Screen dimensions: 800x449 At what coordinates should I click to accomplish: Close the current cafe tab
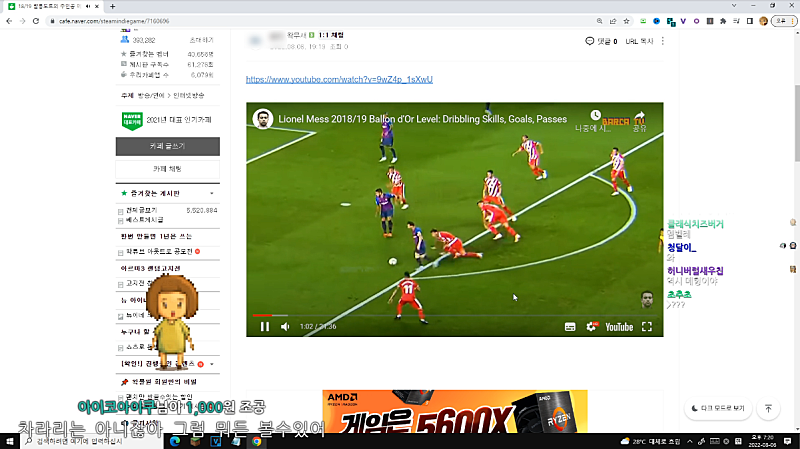point(96,6)
